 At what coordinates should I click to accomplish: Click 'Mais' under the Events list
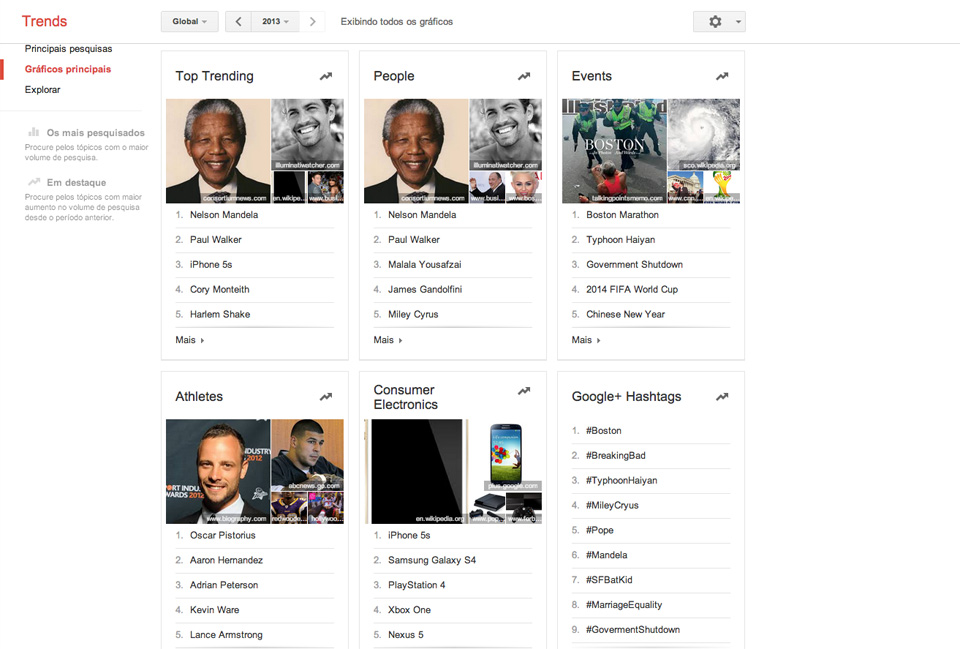(583, 339)
